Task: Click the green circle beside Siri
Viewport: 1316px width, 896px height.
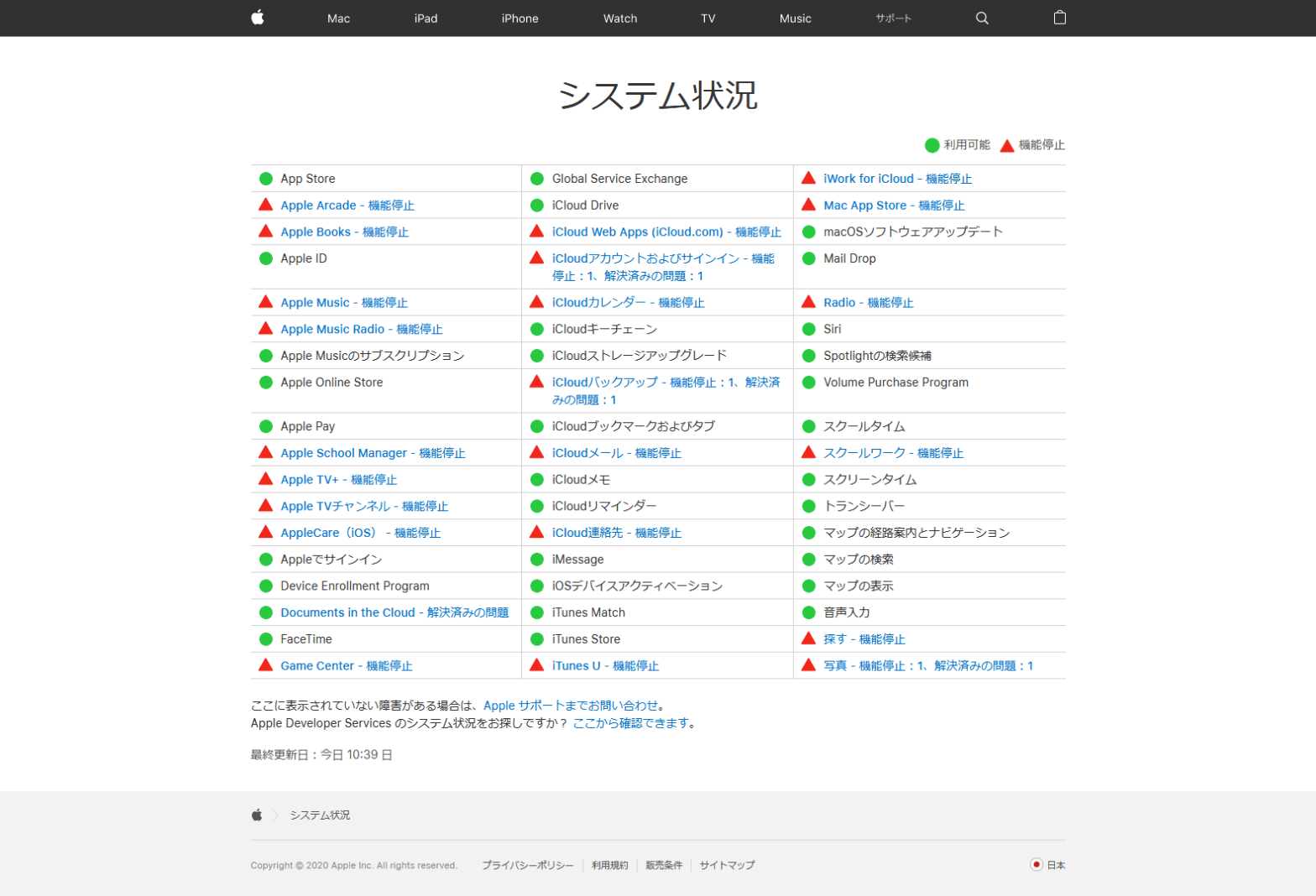Action: [809, 329]
